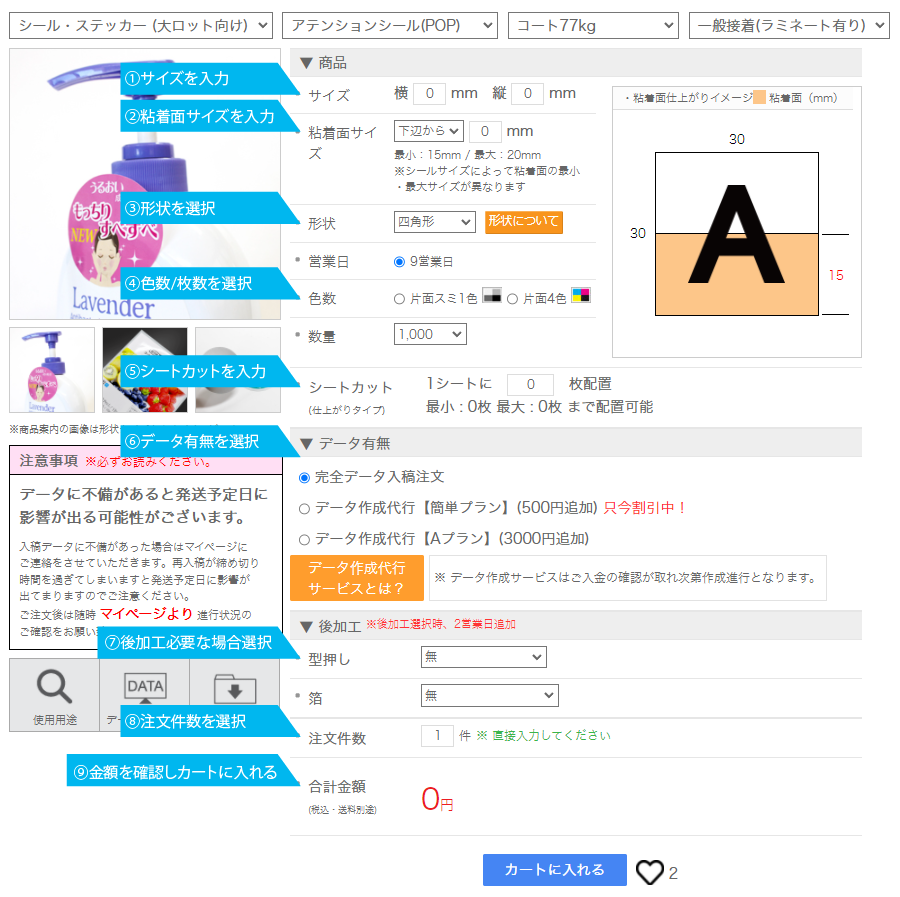Image resolution: width=900 pixels, height=897 pixels.
Task: Click the DATA monitor icon
Action: click(144, 688)
